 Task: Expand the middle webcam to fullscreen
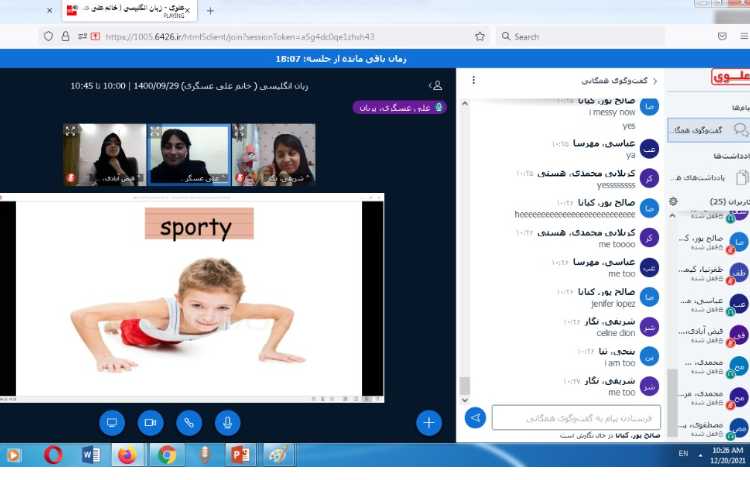[x=156, y=131]
